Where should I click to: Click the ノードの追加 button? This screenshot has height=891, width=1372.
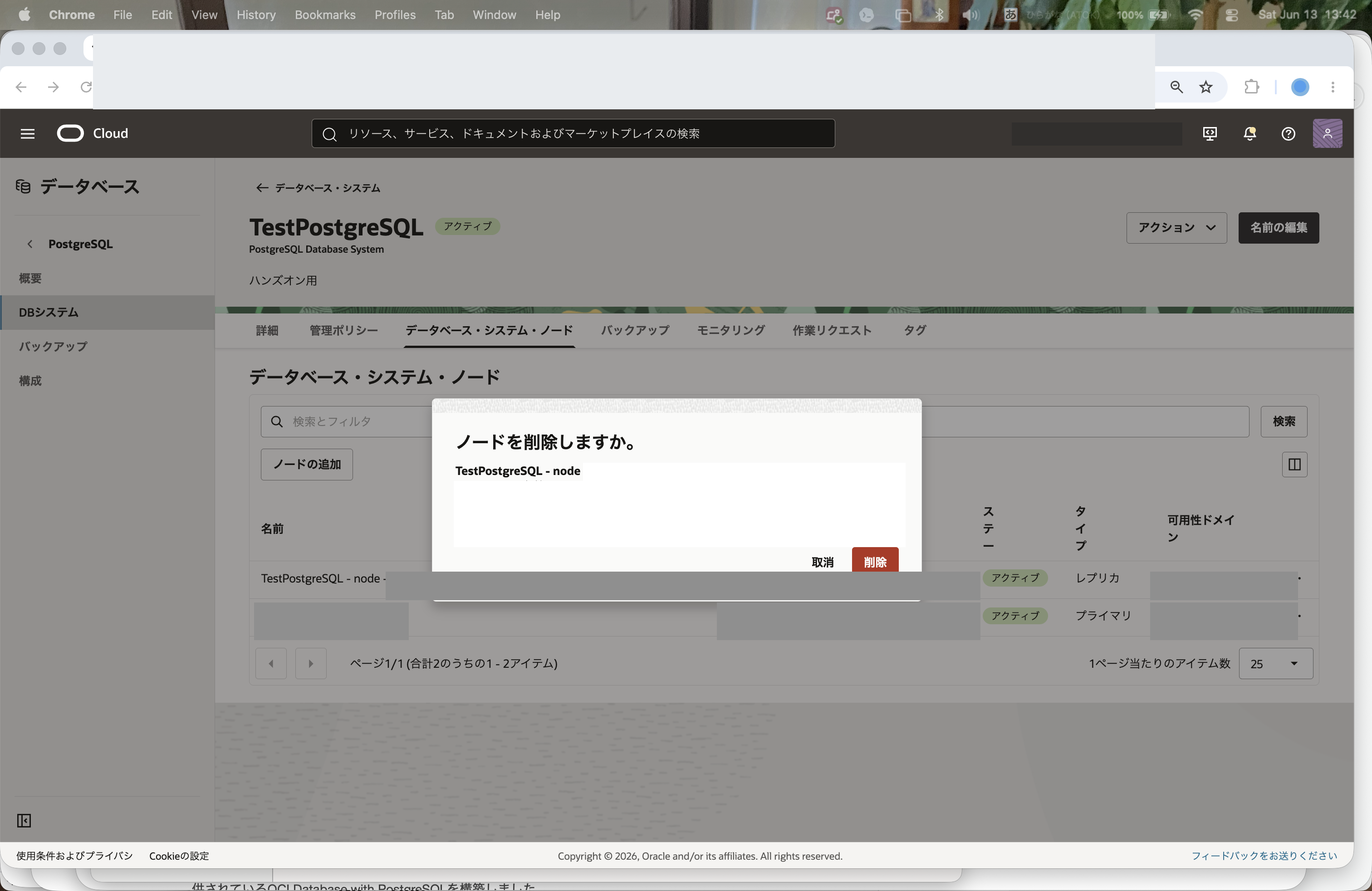307,465
